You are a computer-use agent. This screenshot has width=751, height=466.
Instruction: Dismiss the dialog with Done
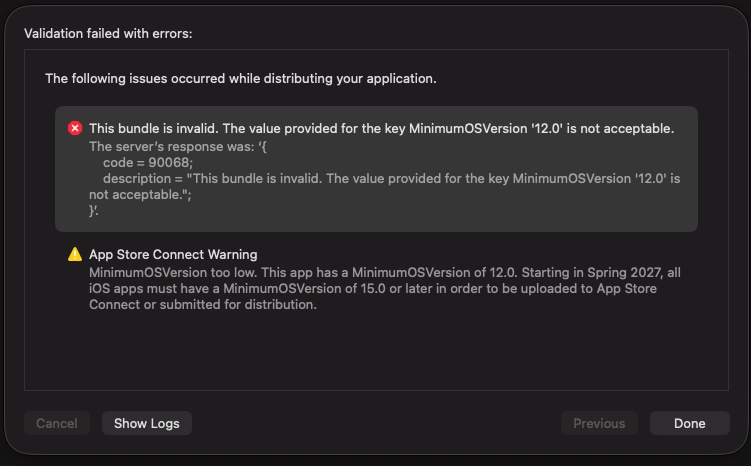point(689,423)
